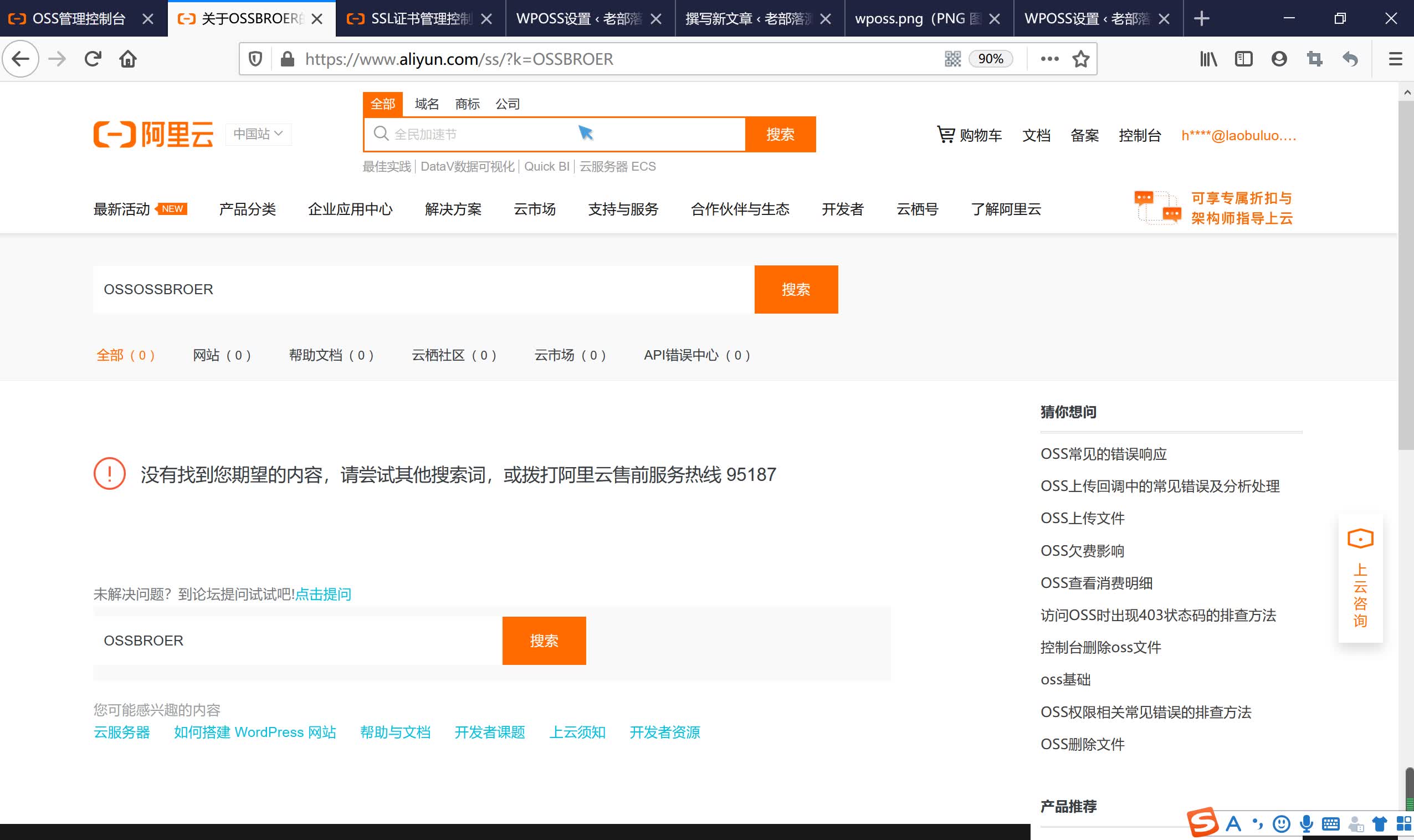
Task: Click 搜索 beside the OSSOSSBROER field
Action: point(796,289)
